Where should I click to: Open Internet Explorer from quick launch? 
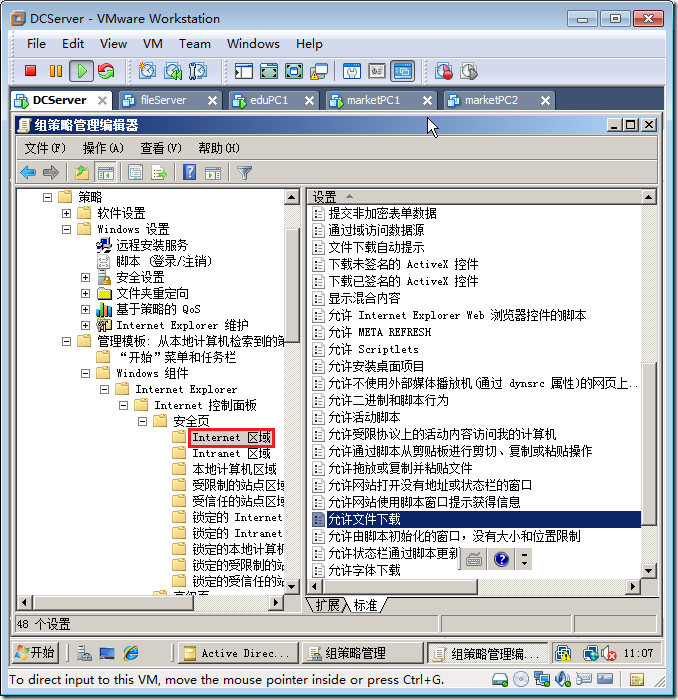(x=131, y=653)
